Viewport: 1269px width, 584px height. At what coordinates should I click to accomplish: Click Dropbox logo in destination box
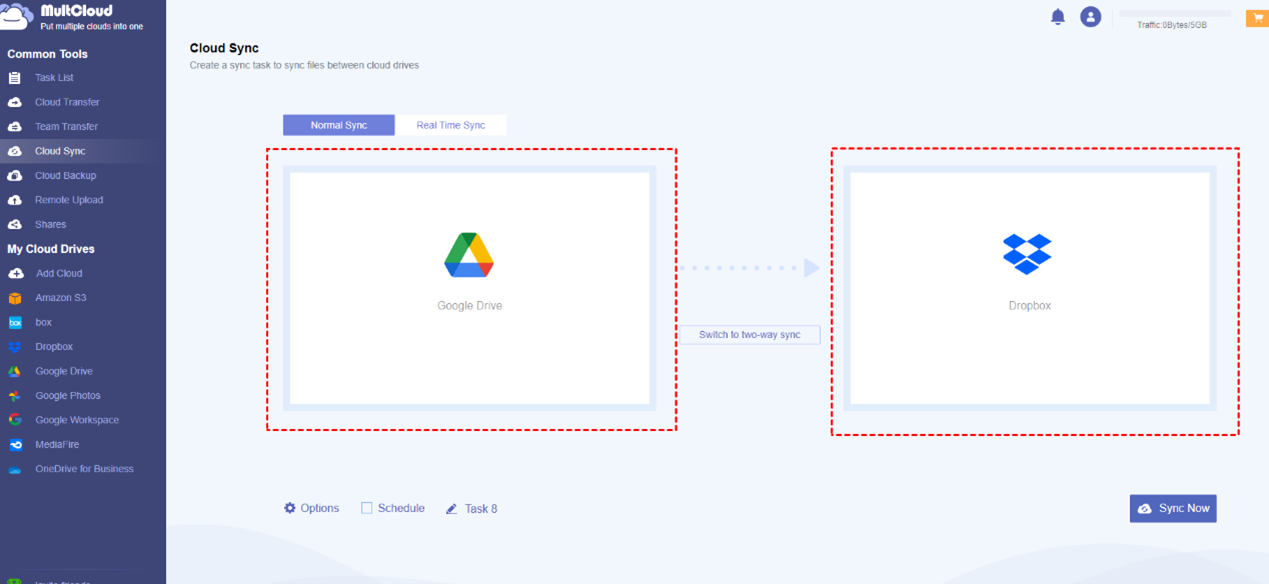[1028, 254]
